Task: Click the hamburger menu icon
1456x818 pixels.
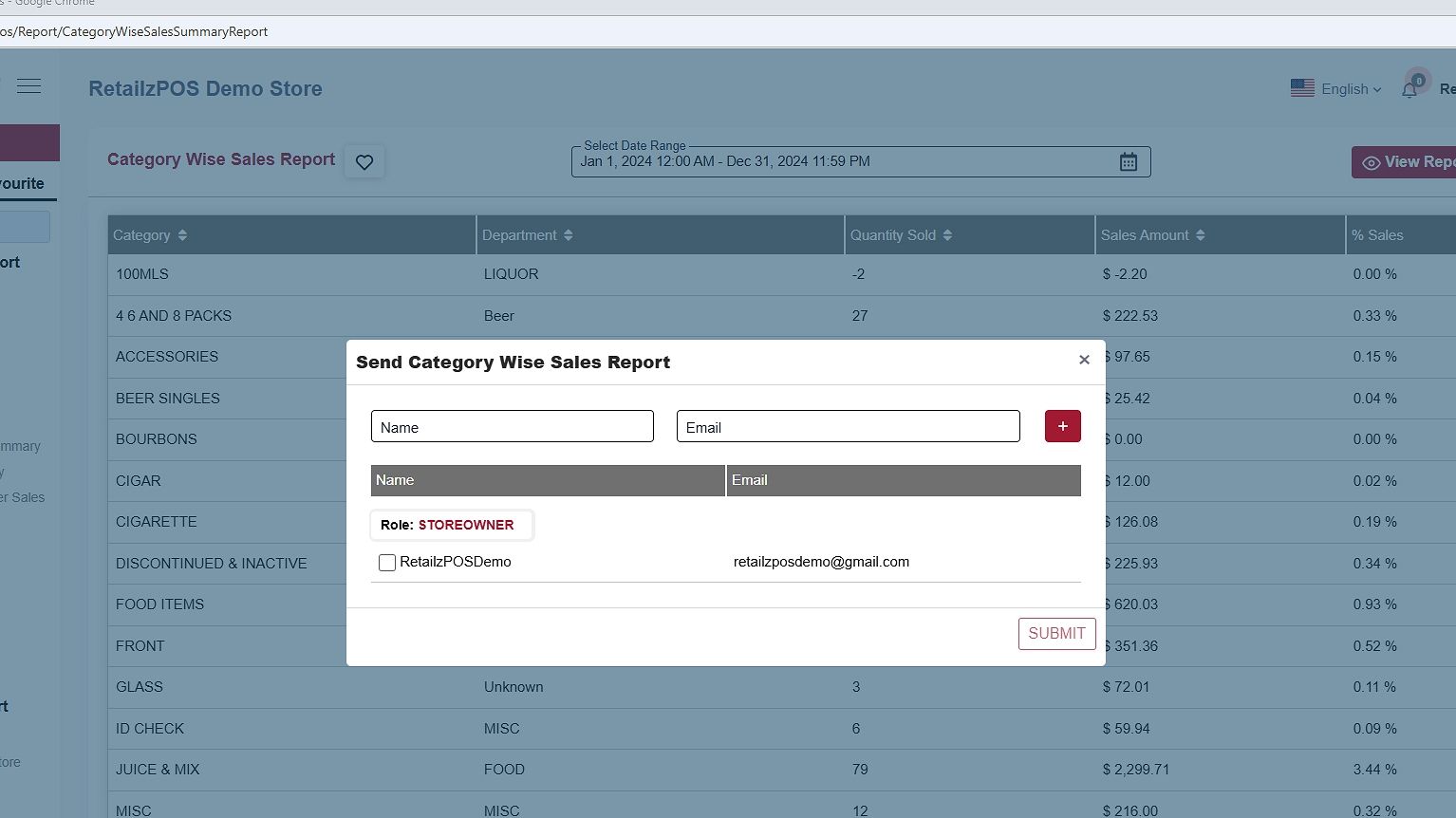Action: point(29,86)
